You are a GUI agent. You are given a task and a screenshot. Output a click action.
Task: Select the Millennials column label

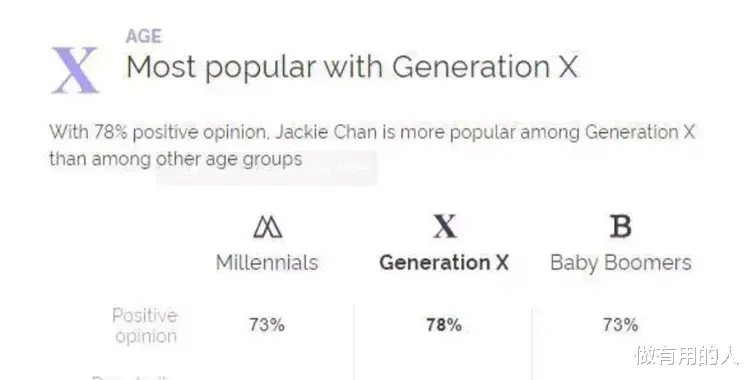tap(267, 263)
